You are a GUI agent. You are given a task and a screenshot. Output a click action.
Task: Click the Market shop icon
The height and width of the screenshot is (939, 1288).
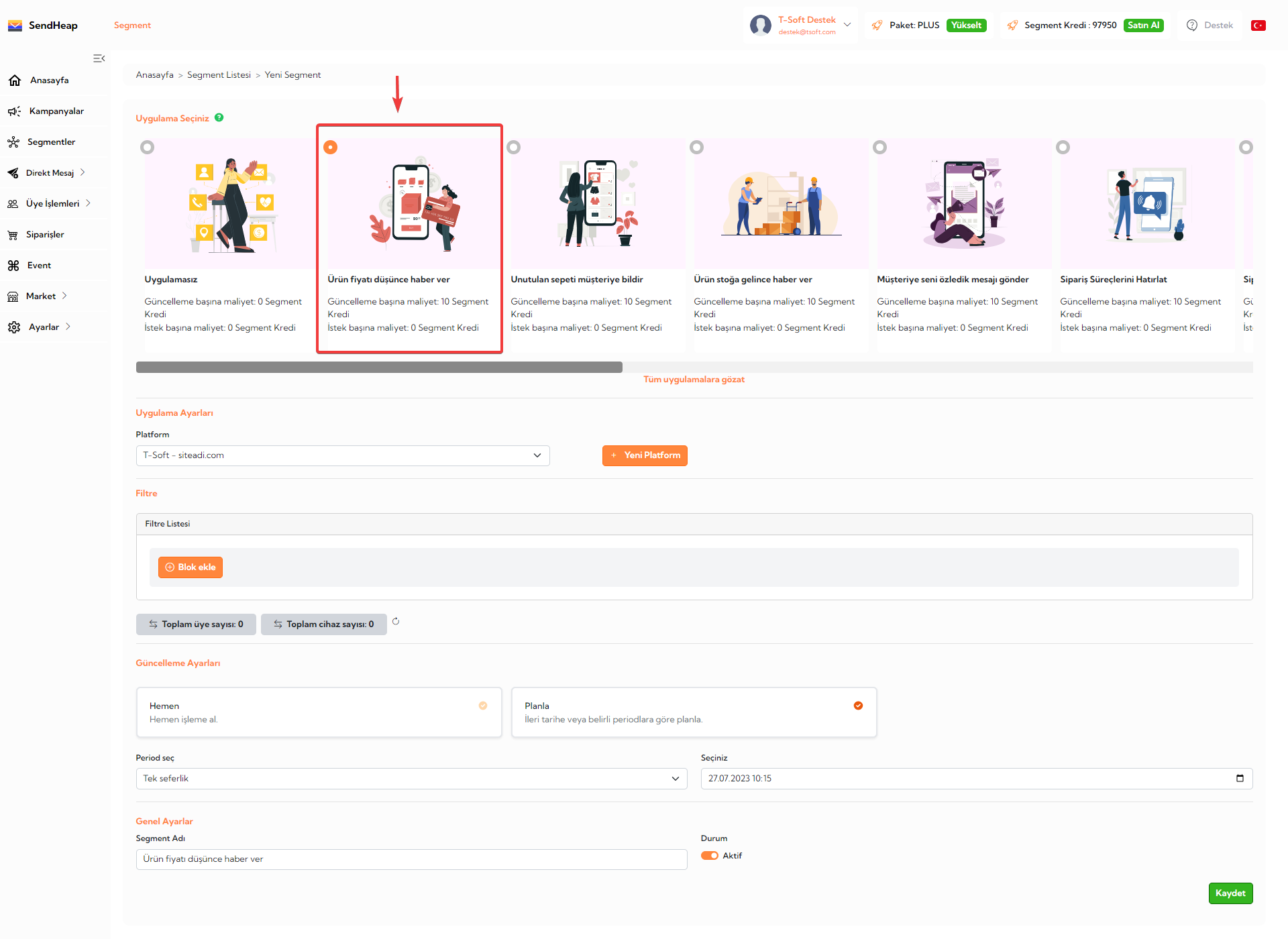point(13,296)
